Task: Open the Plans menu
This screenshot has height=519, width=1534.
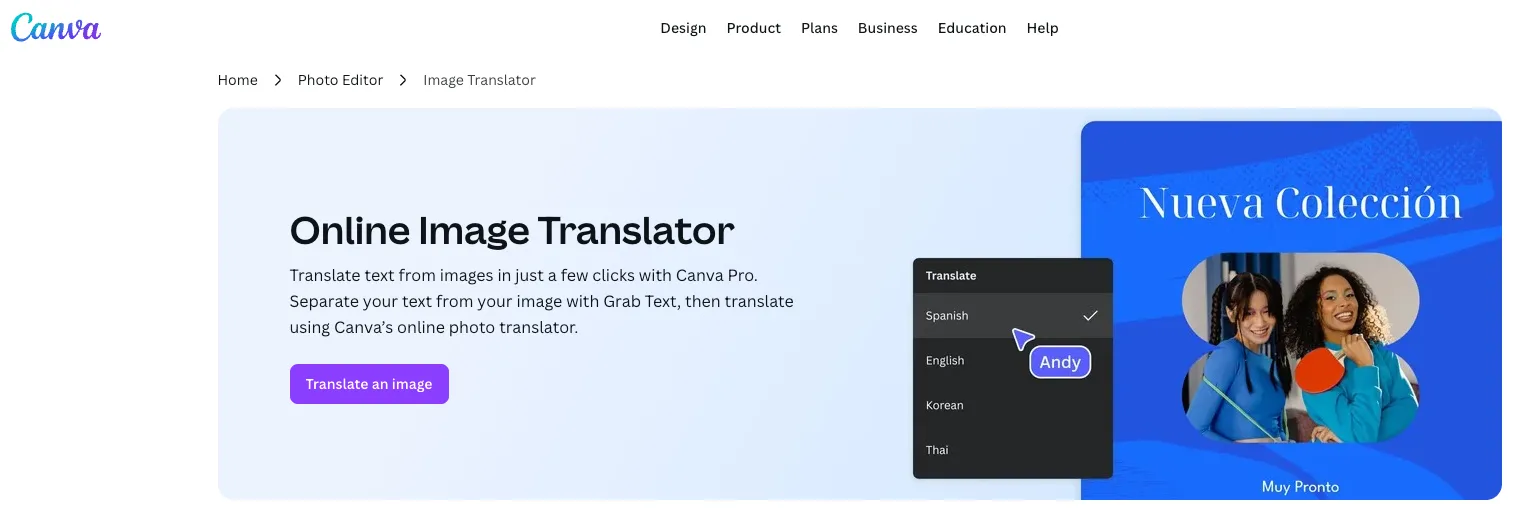Action: pyautogui.click(x=819, y=28)
